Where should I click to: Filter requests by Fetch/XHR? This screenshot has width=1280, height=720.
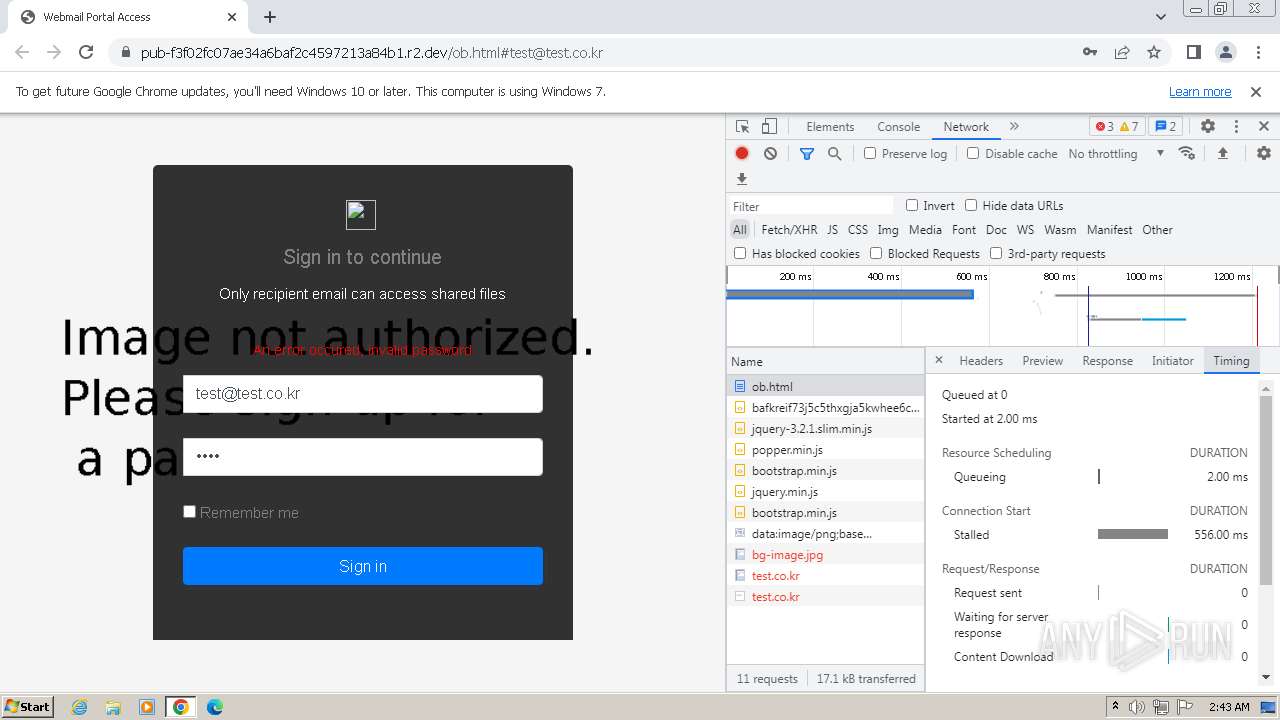coord(789,230)
